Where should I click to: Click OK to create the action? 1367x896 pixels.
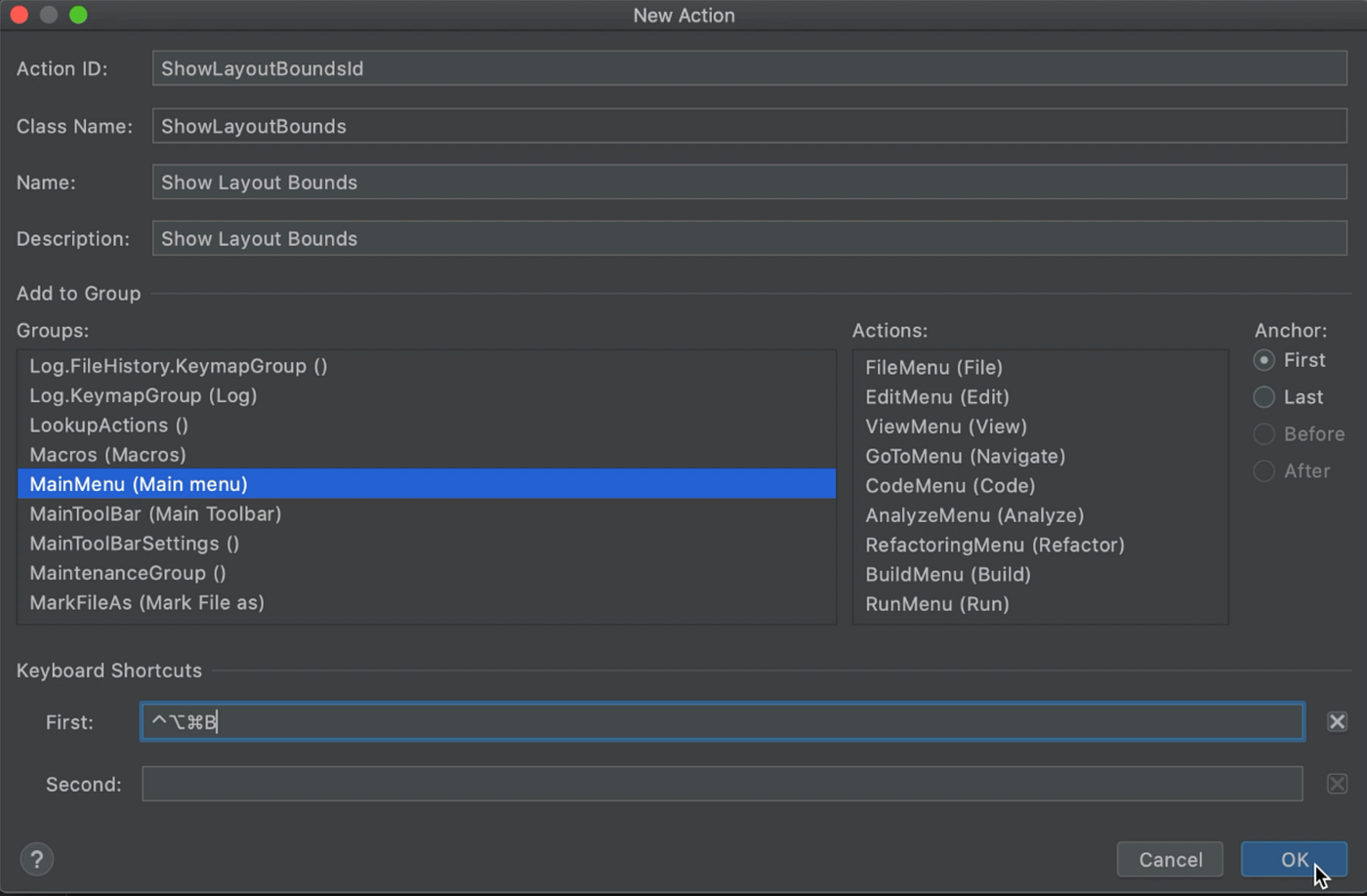(x=1293, y=859)
